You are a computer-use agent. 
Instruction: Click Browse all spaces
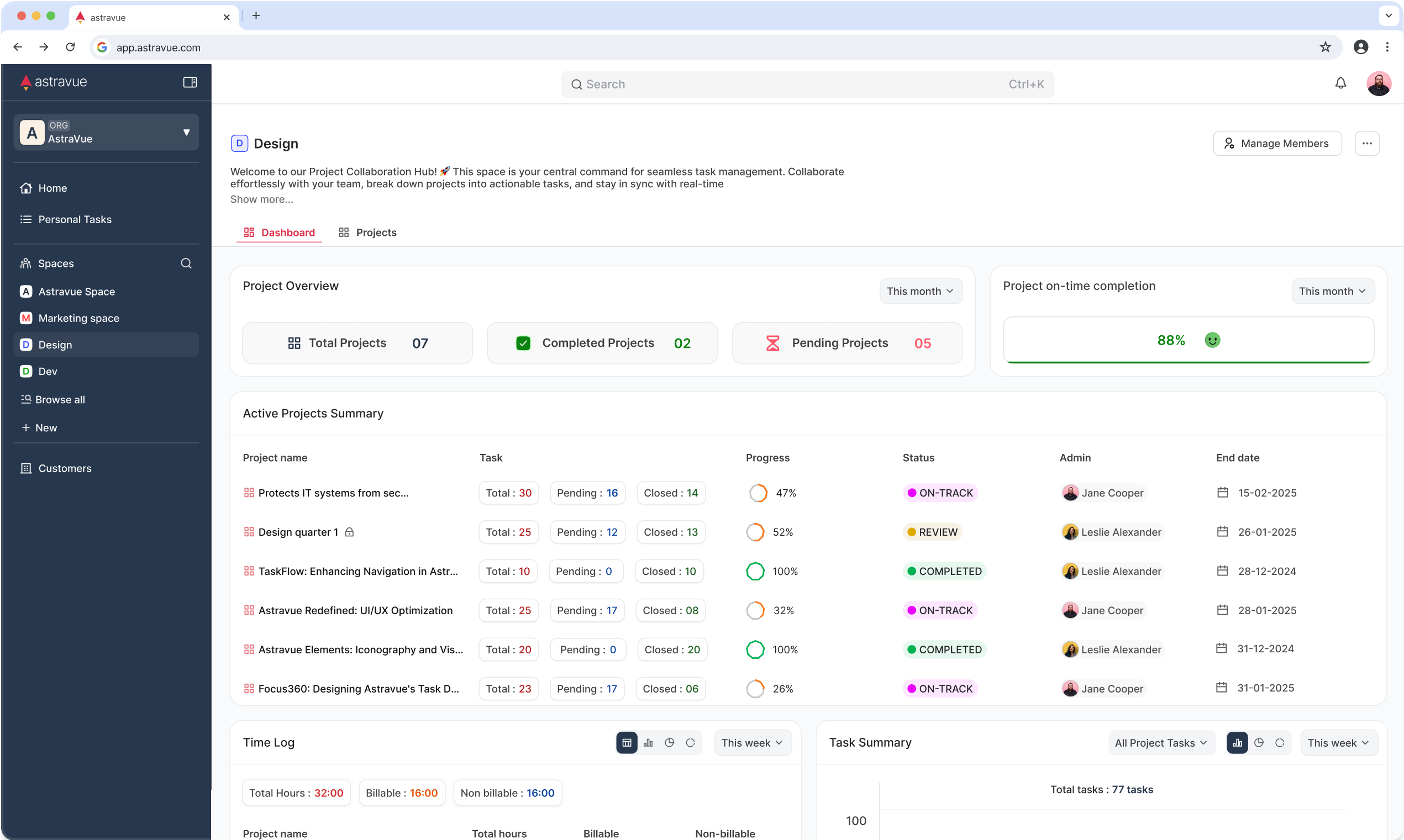point(52,400)
